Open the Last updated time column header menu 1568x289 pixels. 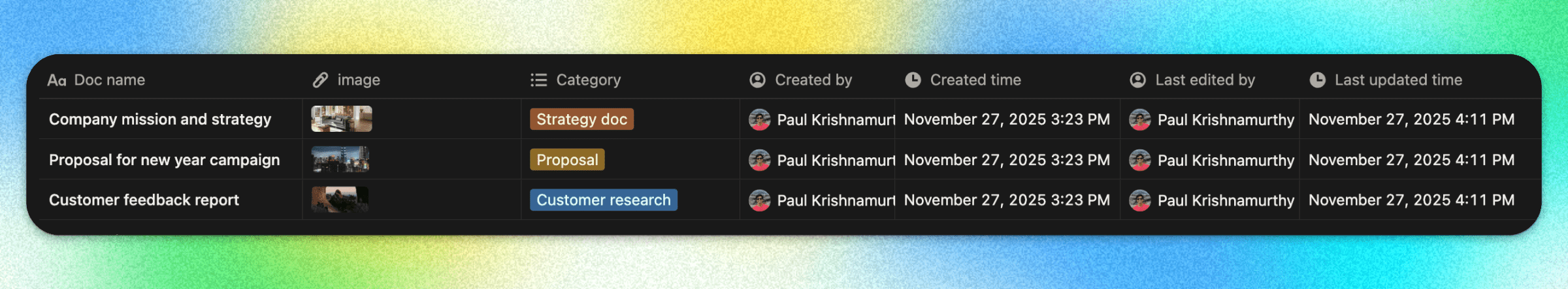1397,80
